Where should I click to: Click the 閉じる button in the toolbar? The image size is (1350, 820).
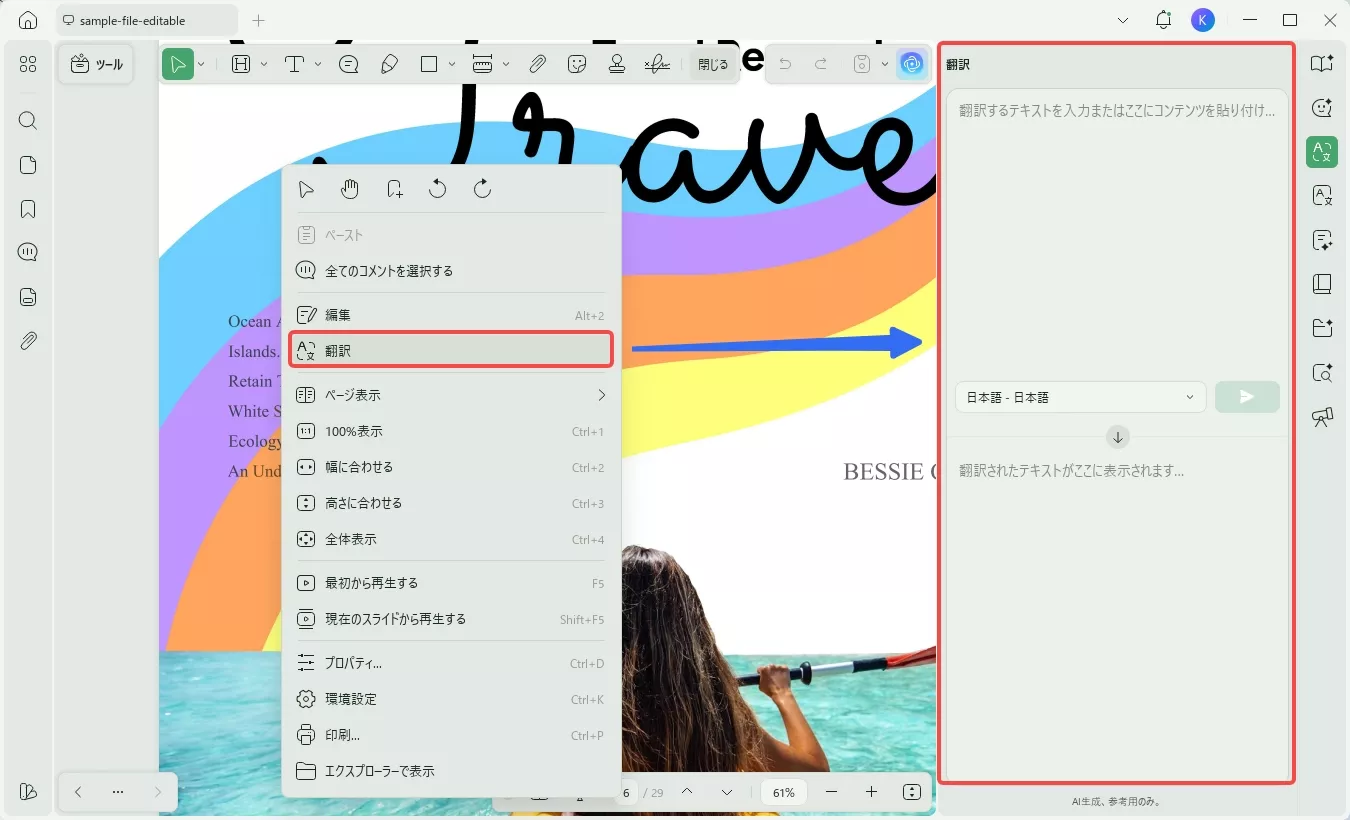pos(712,63)
